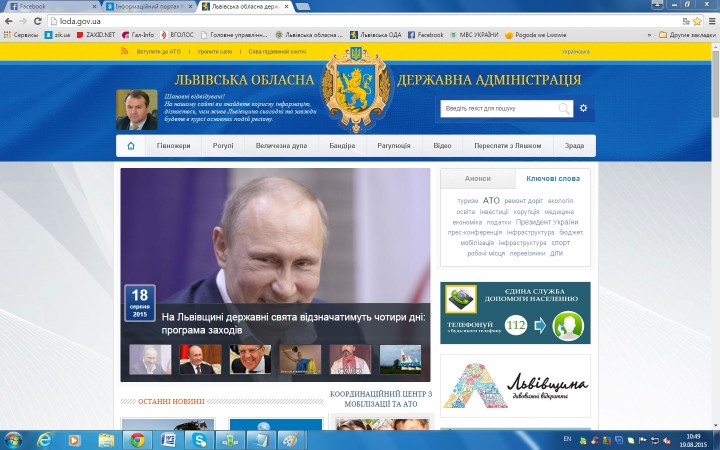Open the Chrome menu hamburger icon
This screenshot has width=720, height=450.
pos(710,20)
